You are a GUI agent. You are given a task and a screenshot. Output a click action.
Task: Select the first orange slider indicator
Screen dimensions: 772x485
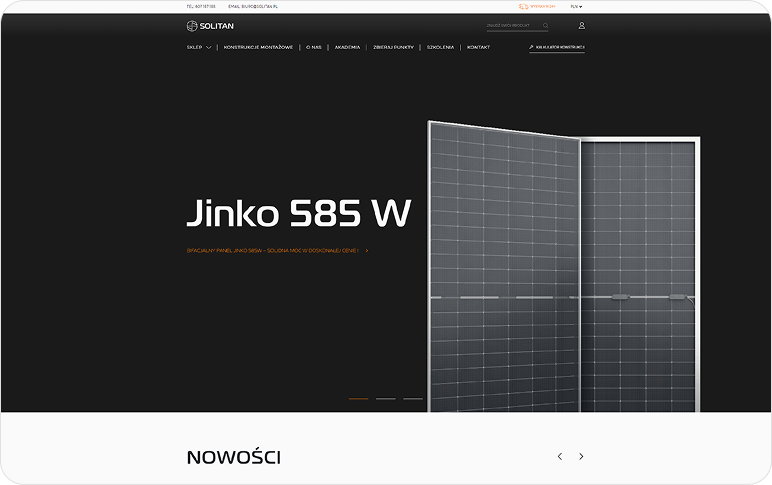tap(358, 398)
